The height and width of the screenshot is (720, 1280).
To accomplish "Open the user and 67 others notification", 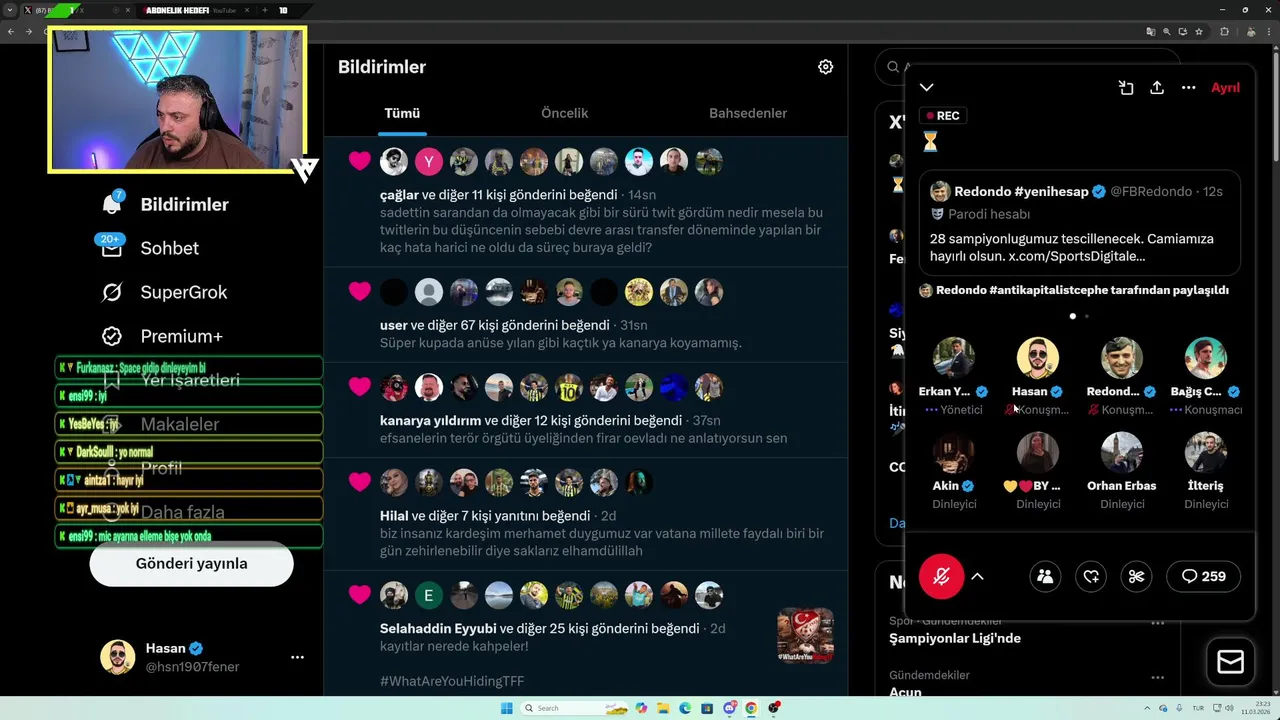I will 586,316.
